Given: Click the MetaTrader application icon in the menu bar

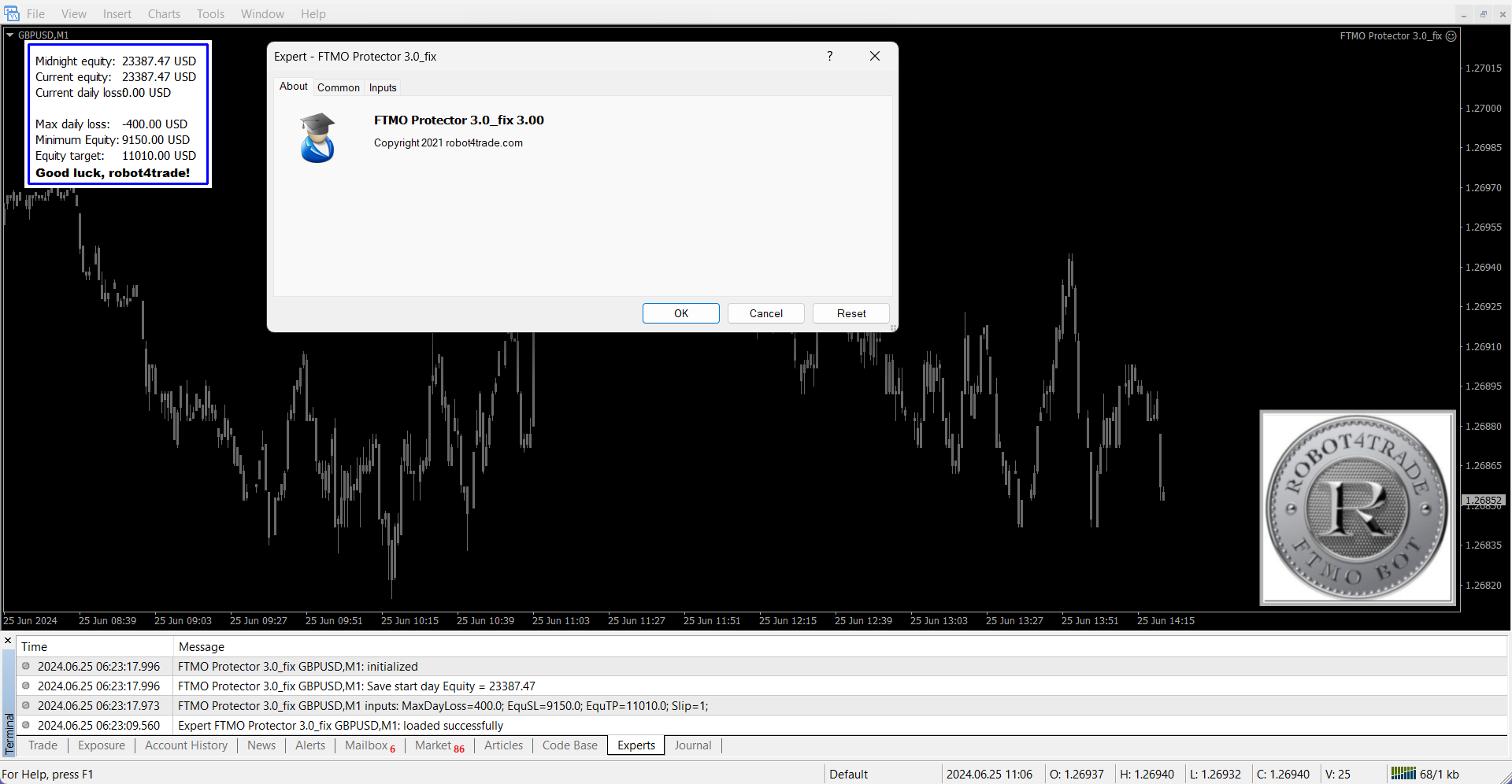Looking at the screenshot, I should 11,13.
